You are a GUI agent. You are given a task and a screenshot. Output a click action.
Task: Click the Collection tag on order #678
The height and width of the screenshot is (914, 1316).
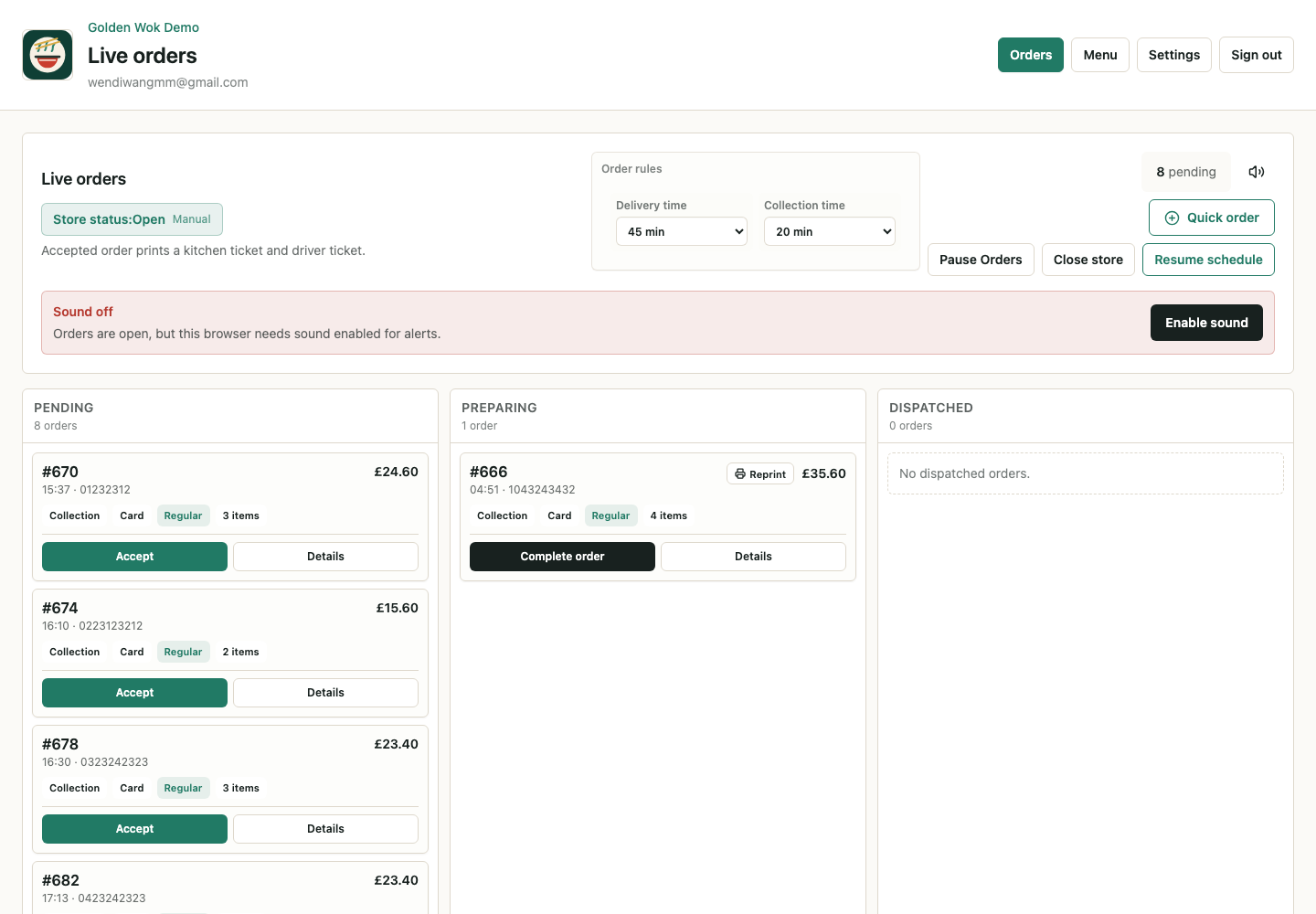point(74,788)
